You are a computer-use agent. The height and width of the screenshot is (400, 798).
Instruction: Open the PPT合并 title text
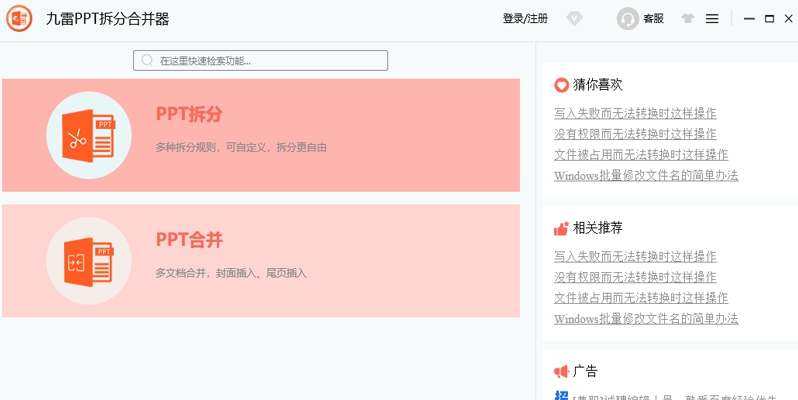[x=189, y=240]
